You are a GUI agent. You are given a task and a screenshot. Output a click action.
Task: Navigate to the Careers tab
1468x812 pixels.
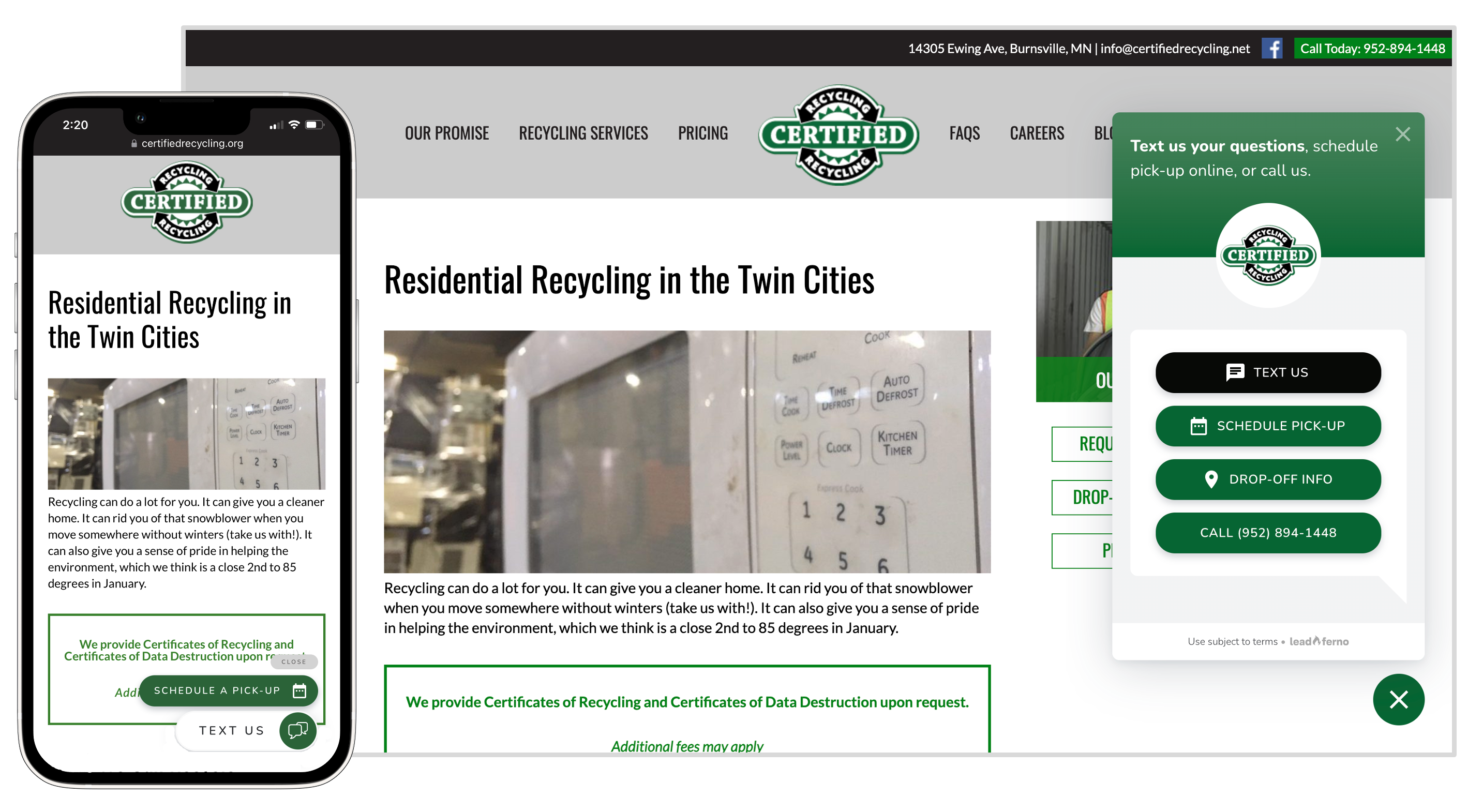click(x=1037, y=131)
